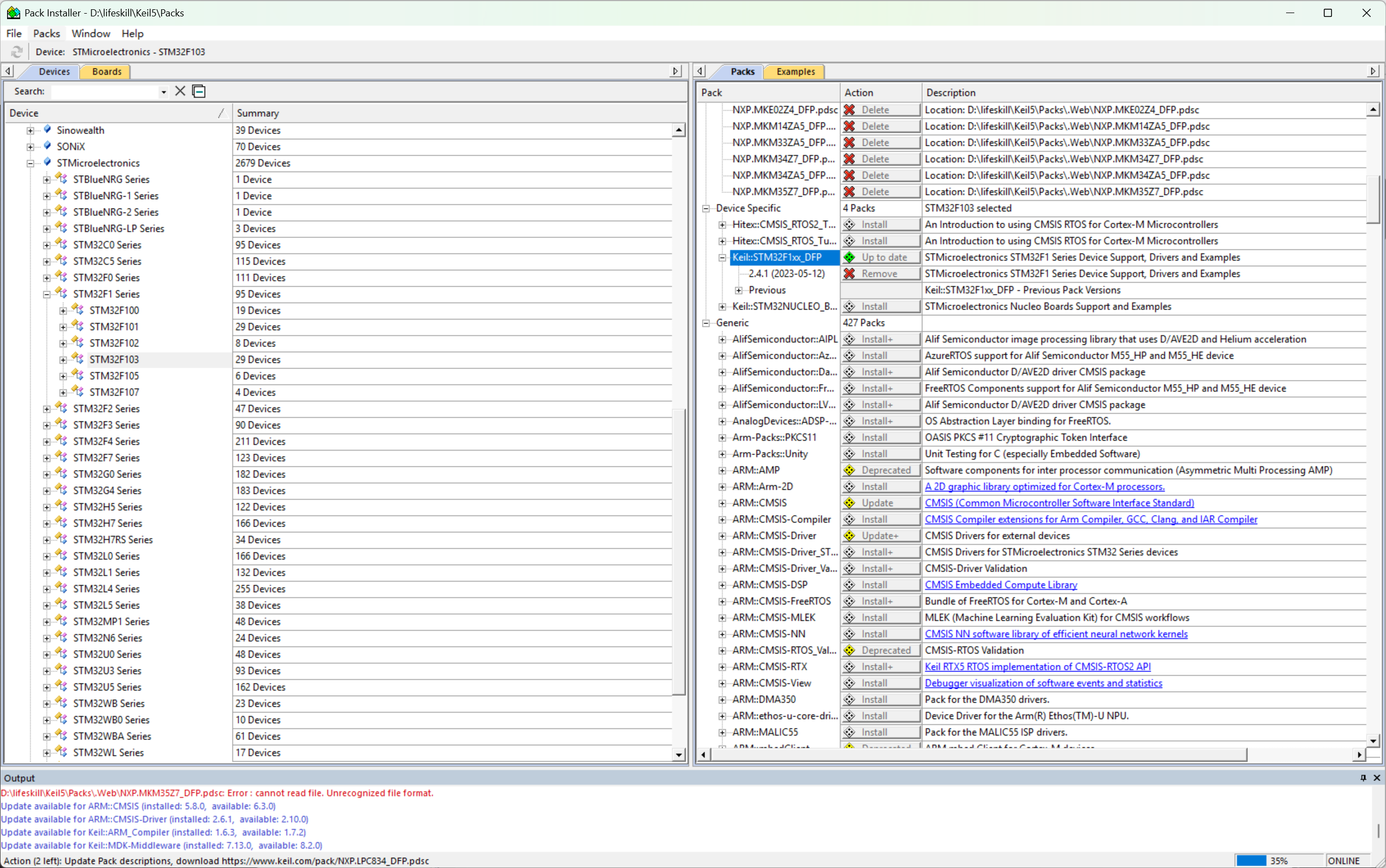This screenshot has width=1386, height=868.
Task: Open A 2D graphic library link
Action: click(x=1044, y=487)
